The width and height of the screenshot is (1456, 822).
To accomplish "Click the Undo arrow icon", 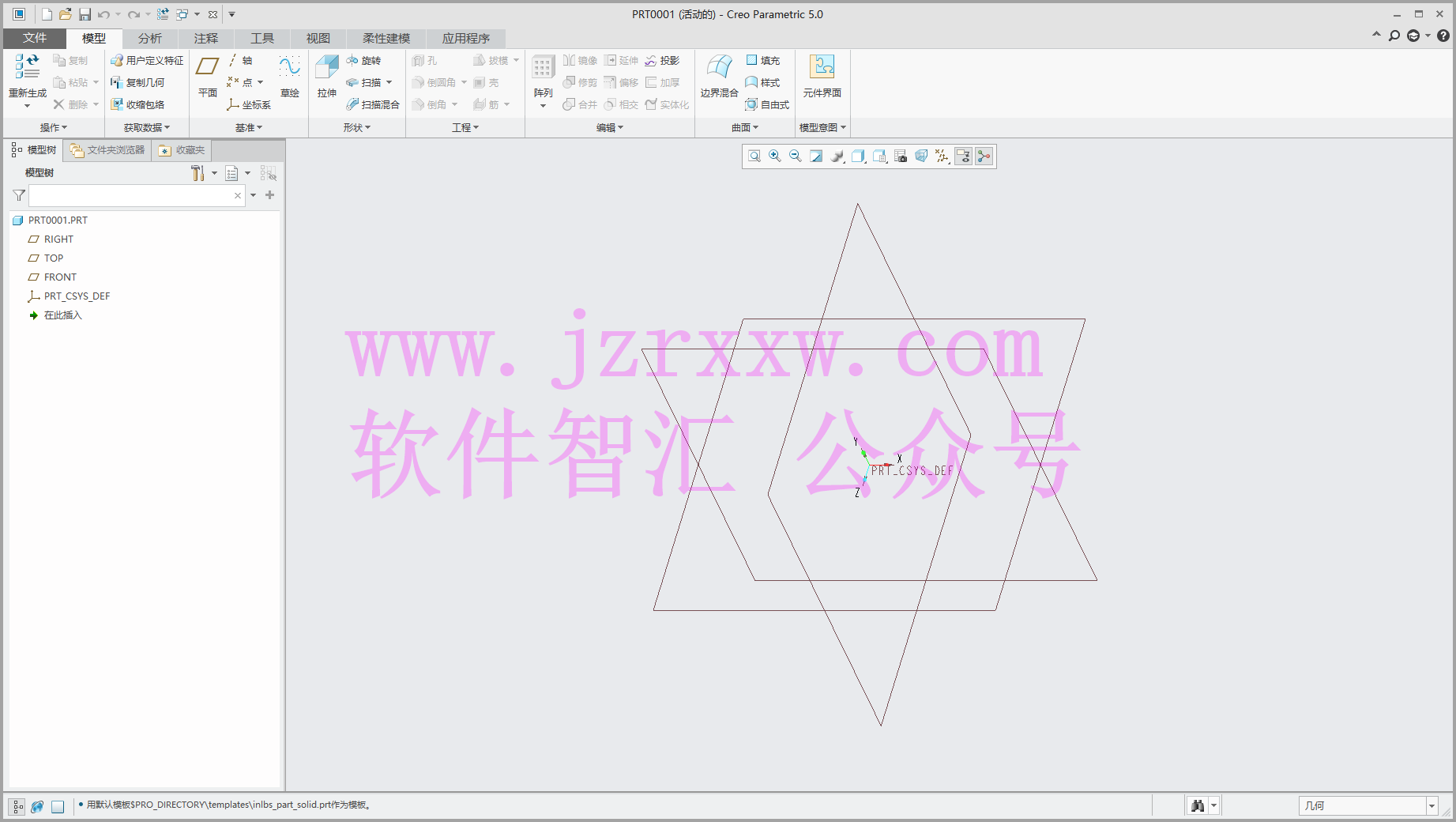I will coord(103,14).
